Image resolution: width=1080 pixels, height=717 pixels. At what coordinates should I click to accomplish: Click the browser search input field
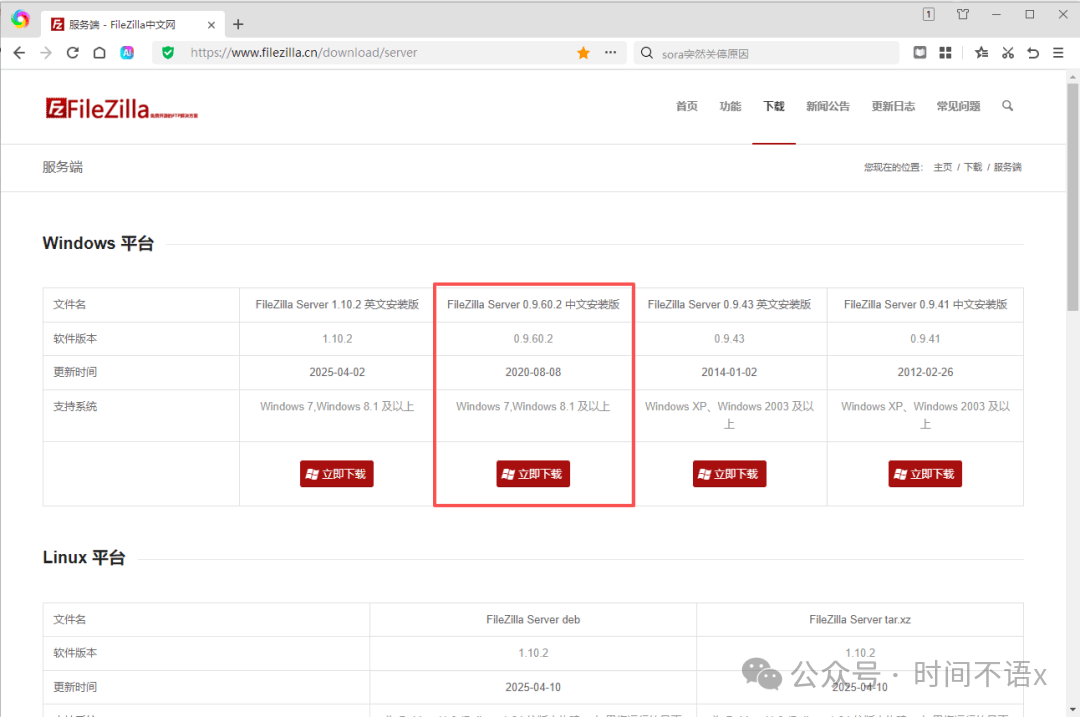(770, 53)
